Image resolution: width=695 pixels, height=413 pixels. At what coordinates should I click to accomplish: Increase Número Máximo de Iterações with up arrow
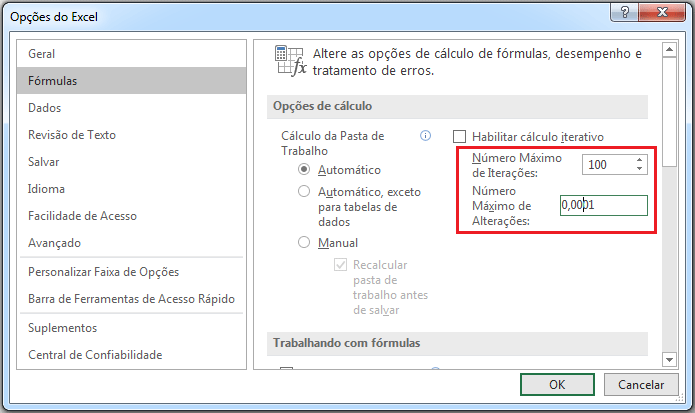pyautogui.click(x=639, y=160)
